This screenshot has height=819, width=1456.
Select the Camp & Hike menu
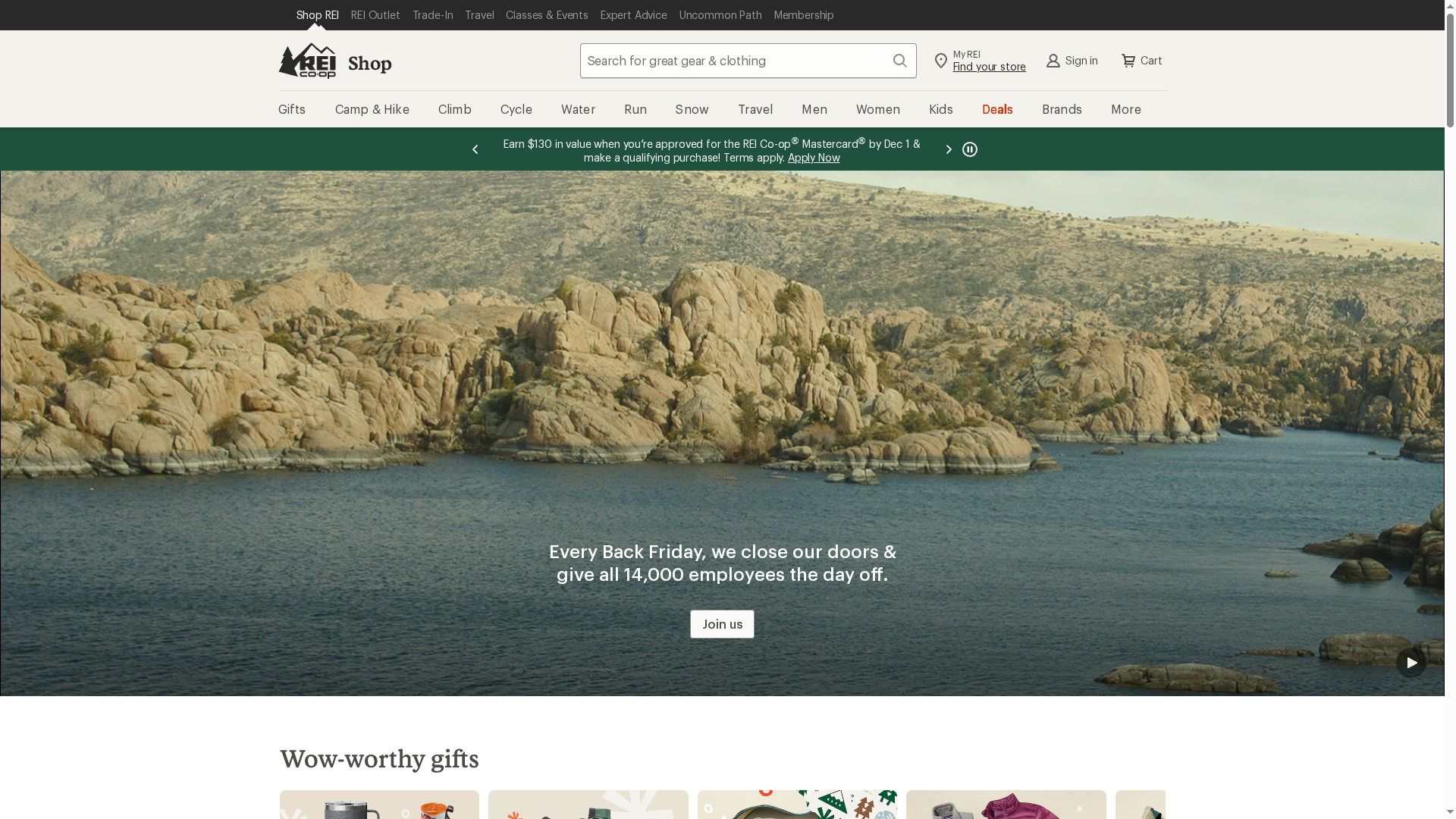click(x=372, y=109)
